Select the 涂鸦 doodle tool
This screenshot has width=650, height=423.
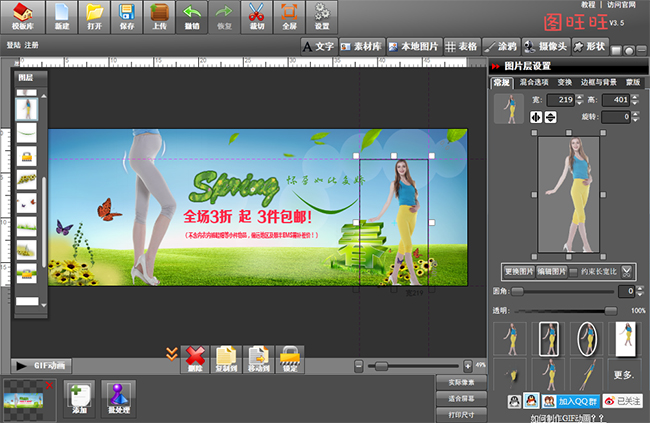[x=501, y=46]
